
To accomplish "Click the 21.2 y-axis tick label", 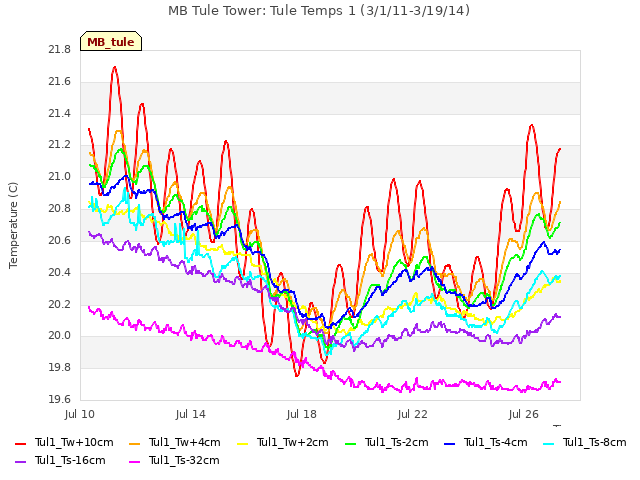I will click(60, 145).
